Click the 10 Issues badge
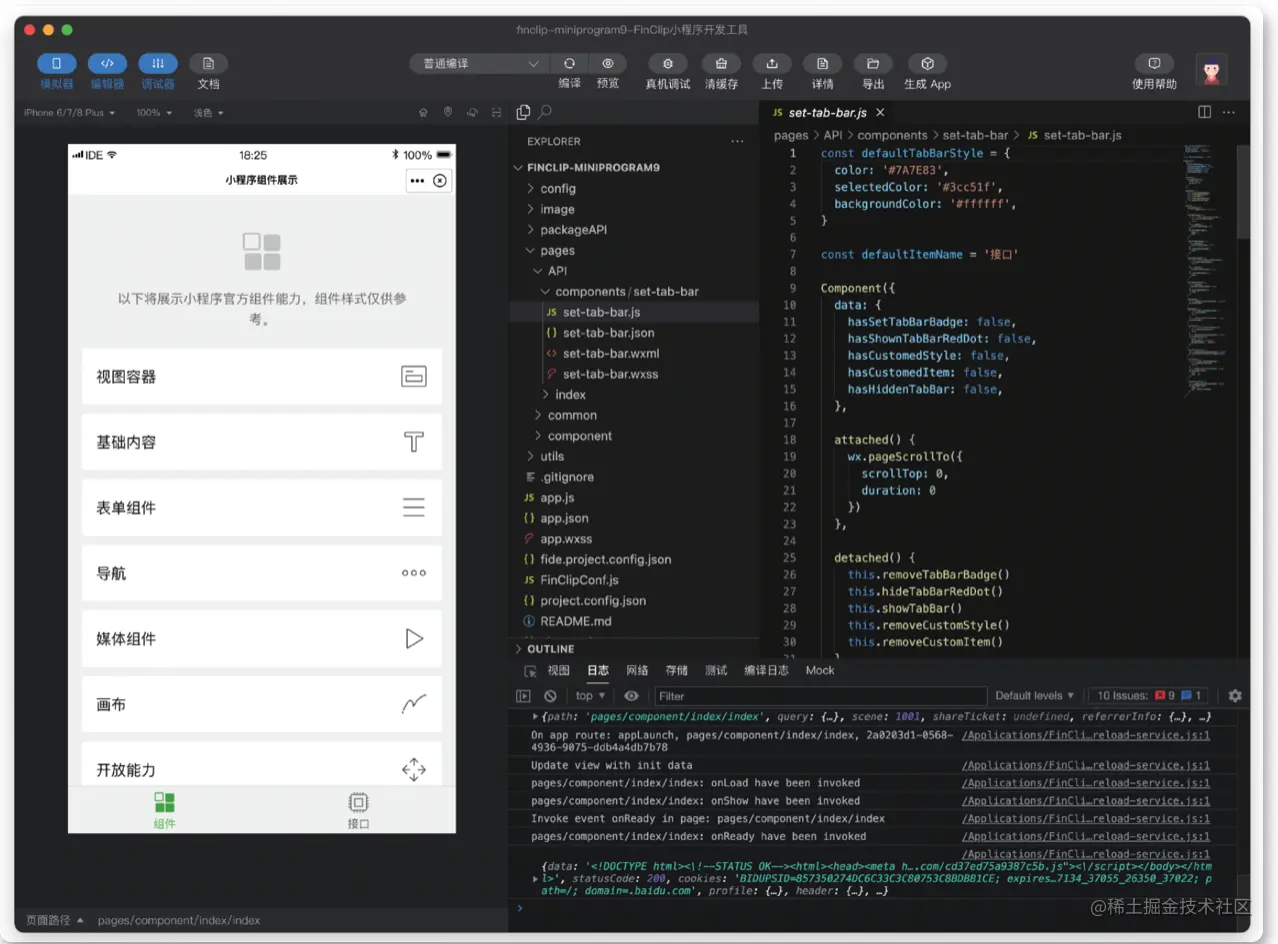 coord(1150,696)
